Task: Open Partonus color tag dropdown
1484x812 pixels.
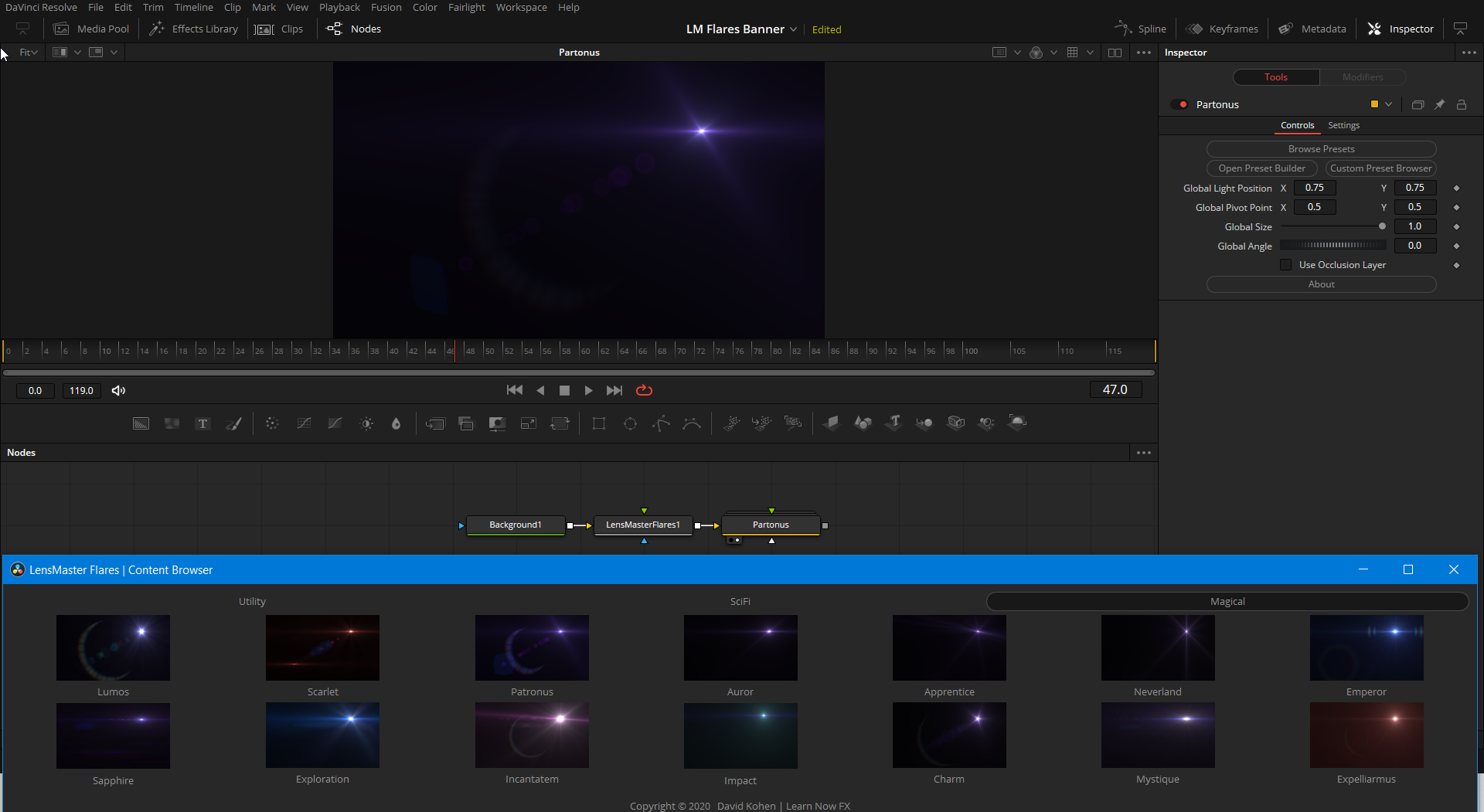Action: coord(1389,104)
